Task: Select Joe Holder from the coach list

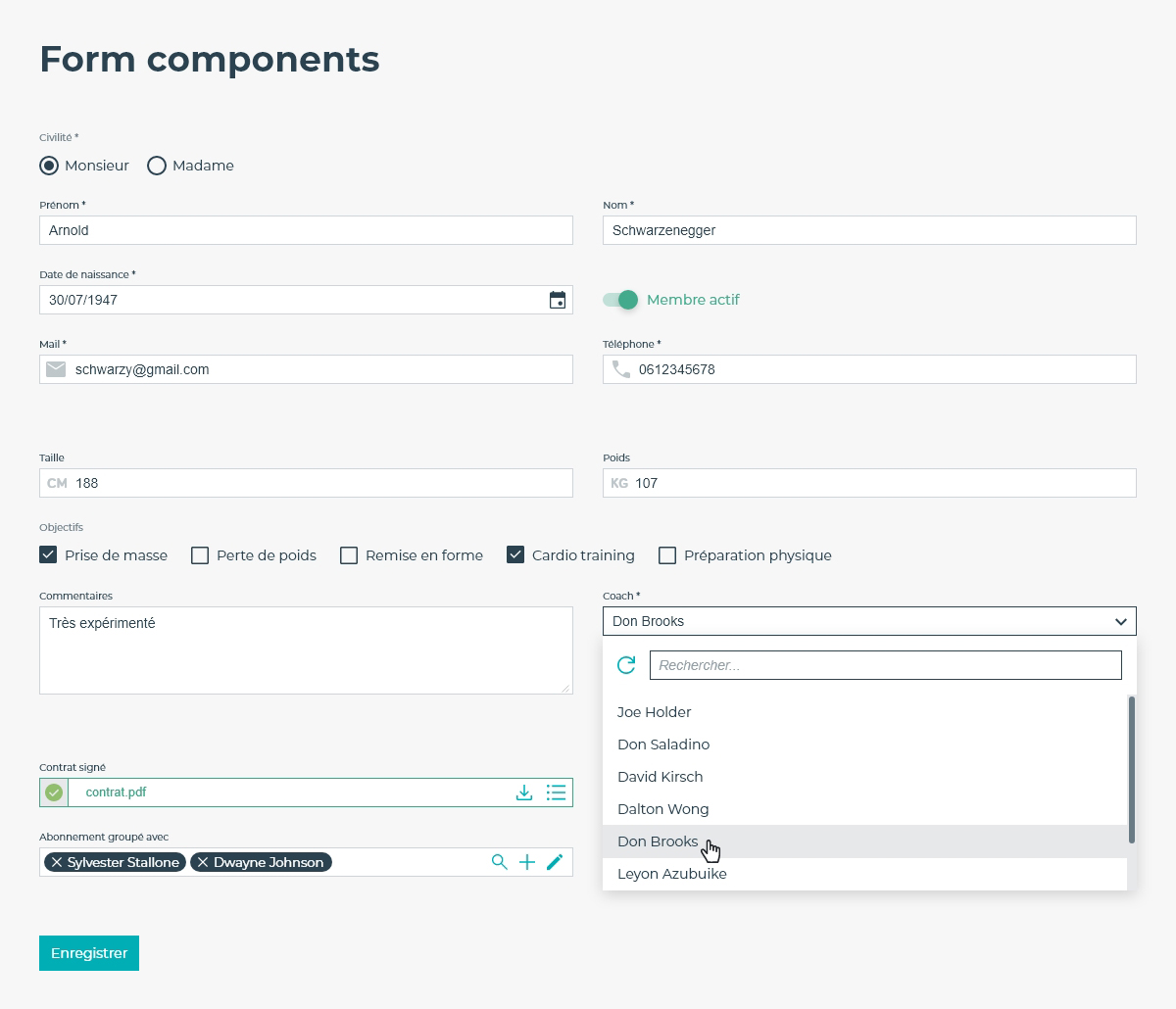Action: click(x=654, y=712)
